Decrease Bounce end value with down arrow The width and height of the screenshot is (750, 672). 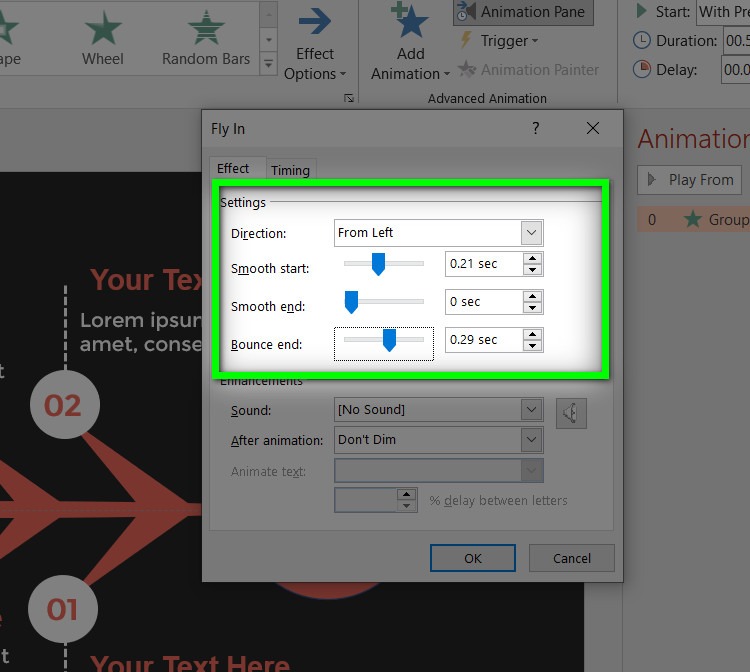(x=533, y=346)
